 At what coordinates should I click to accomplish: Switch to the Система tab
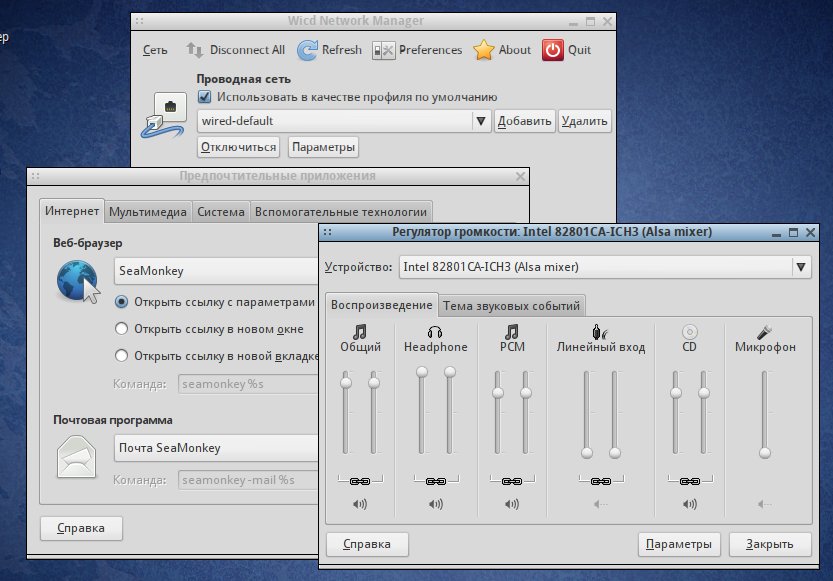coord(220,212)
